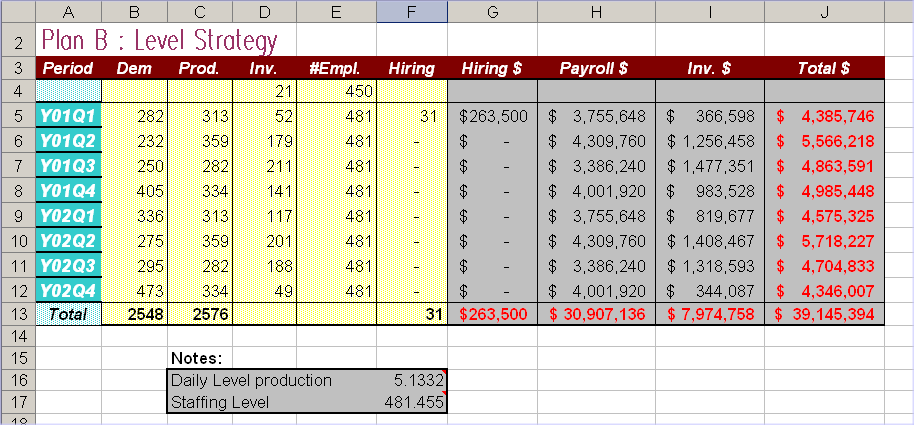Select total cost 5,718,227
The width and height of the screenshot is (914, 425).
click(824, 241)
